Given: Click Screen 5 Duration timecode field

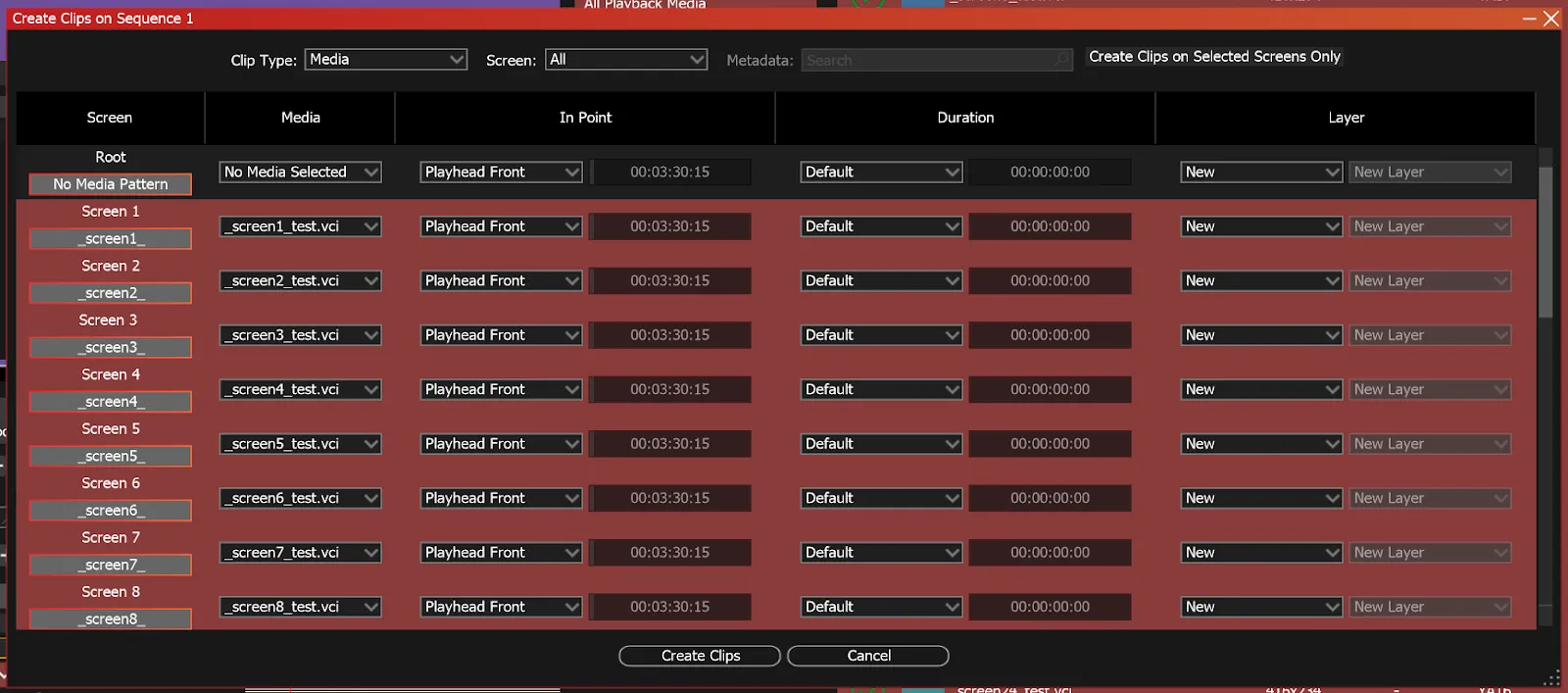Looking at the screenshot, I should point(1050,444).
